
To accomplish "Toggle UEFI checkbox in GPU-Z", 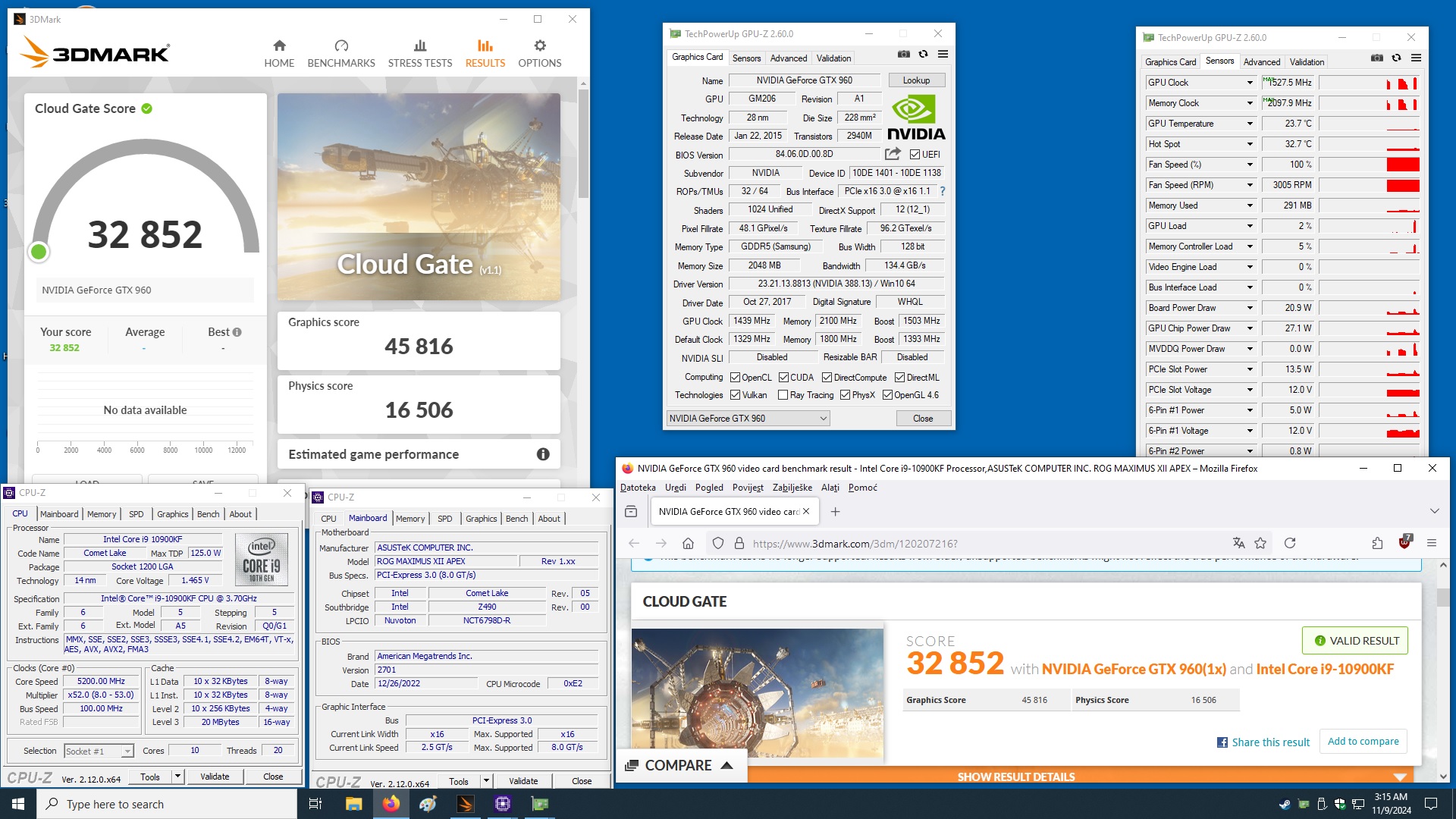I will [x=915, y=155].
